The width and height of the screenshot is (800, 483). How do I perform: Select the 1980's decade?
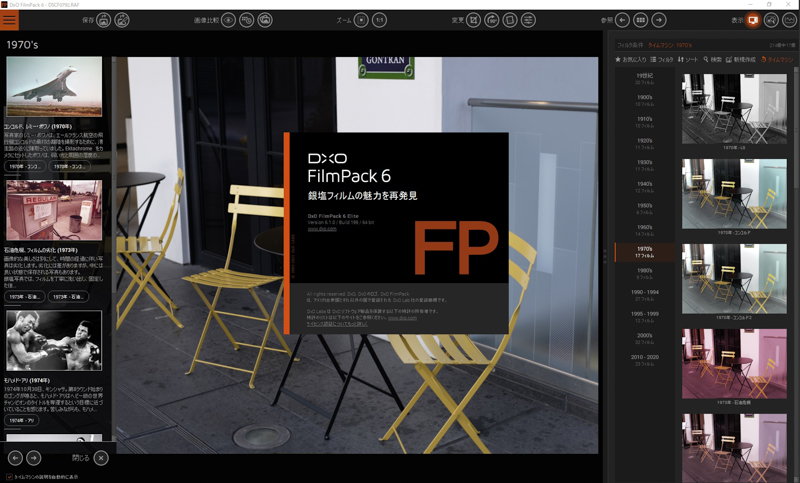[645, 274]
